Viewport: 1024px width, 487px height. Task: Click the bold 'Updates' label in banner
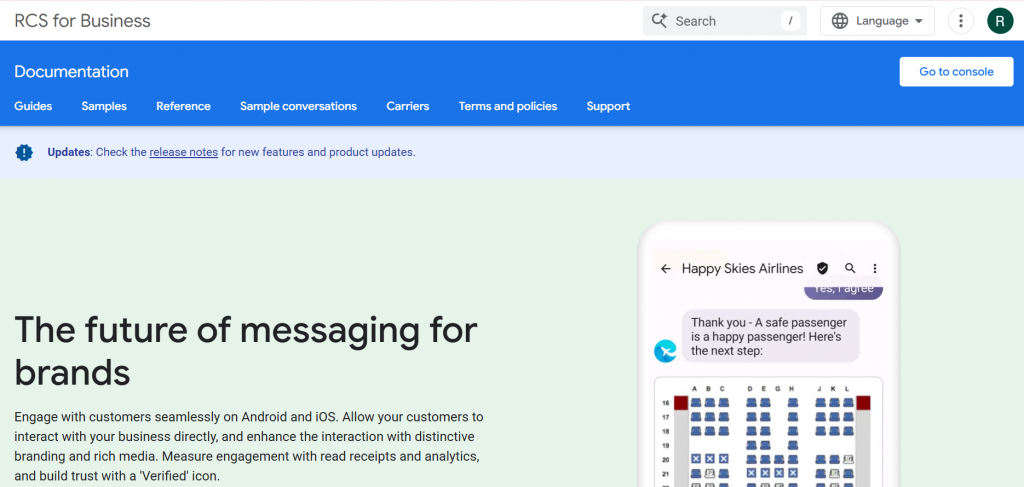(68, 152)
